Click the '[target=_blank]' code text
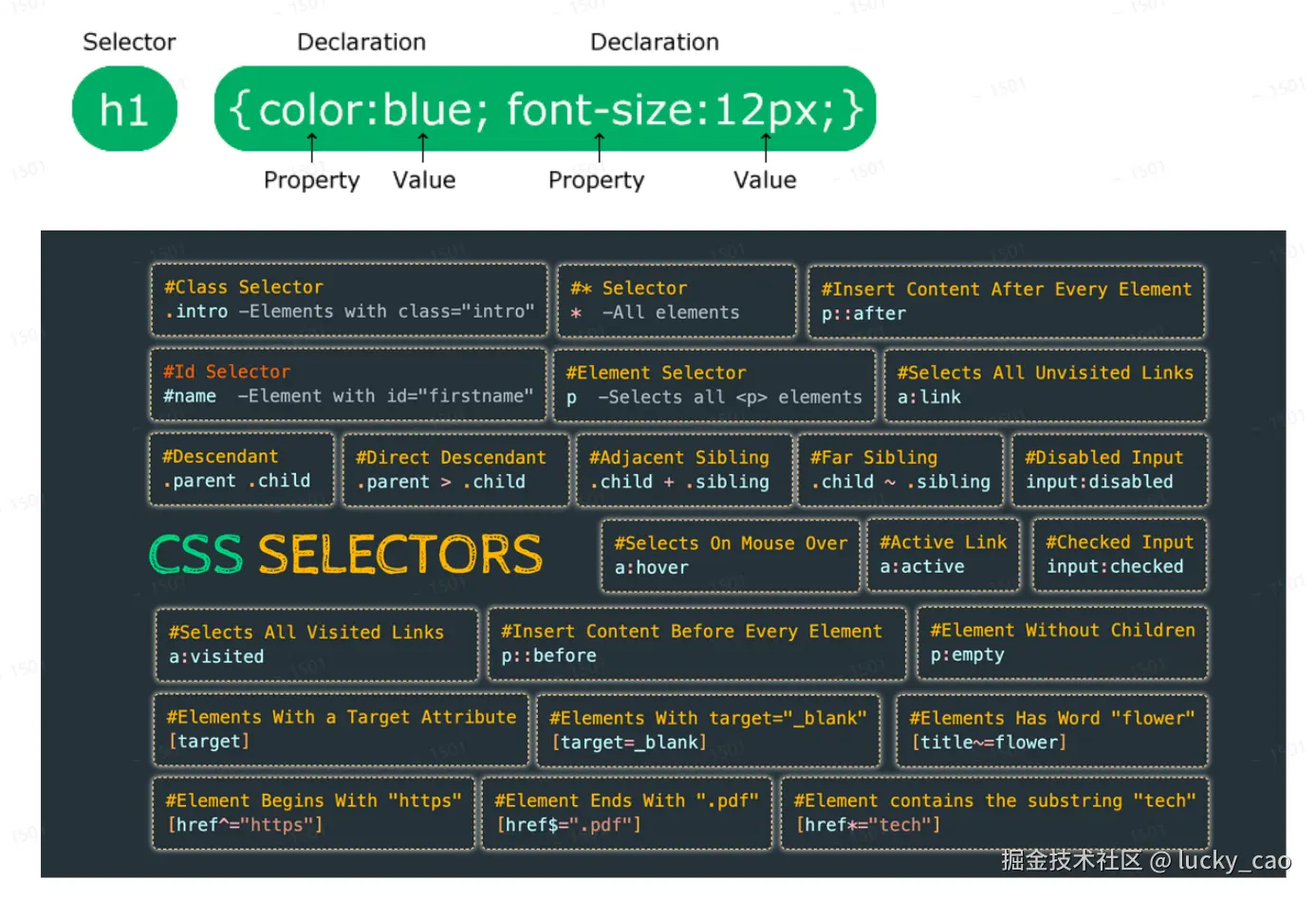The image size is (1316, 899). point(629,743)
